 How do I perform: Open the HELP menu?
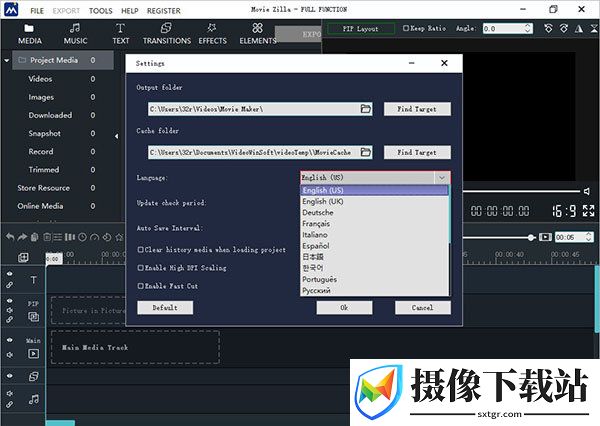(x=130, y=11)
